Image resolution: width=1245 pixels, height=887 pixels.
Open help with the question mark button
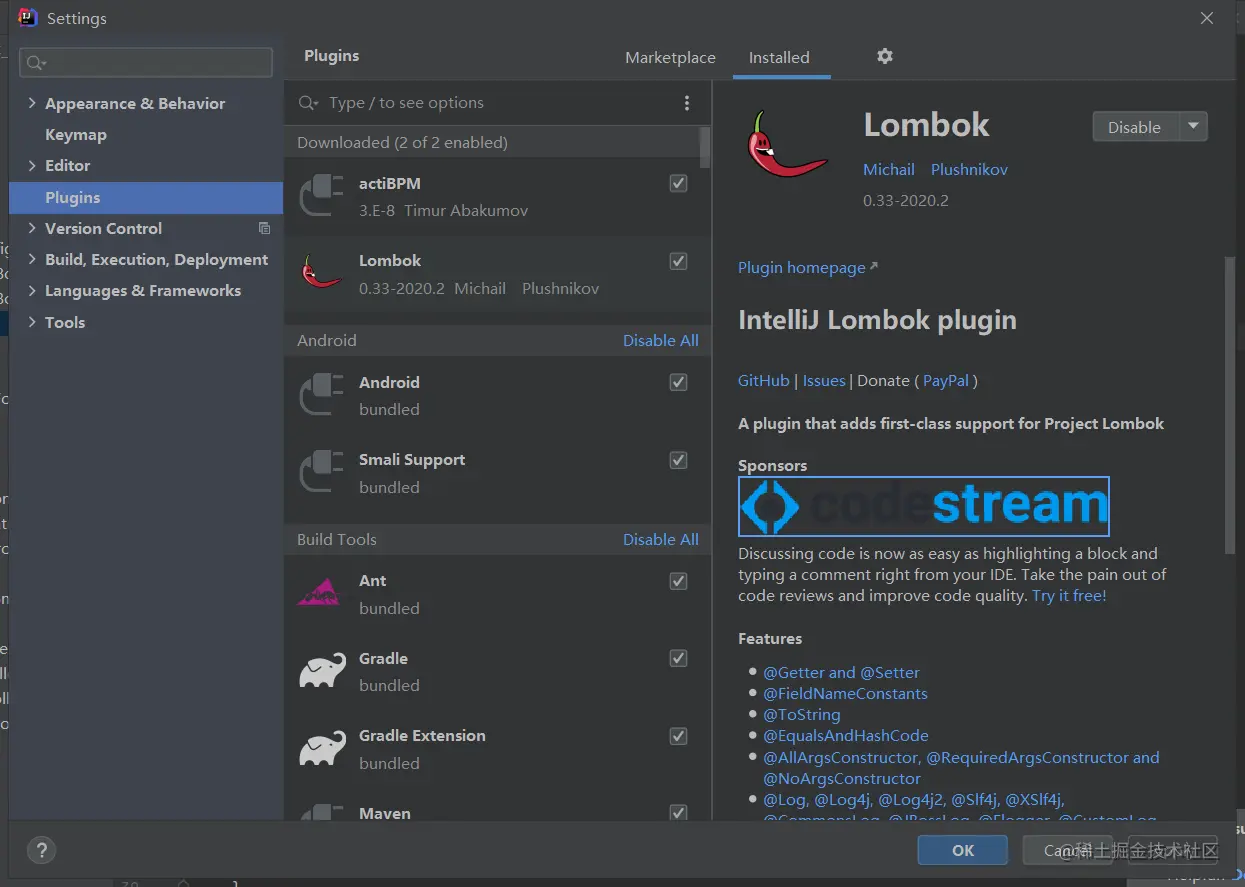pos(41,851)
